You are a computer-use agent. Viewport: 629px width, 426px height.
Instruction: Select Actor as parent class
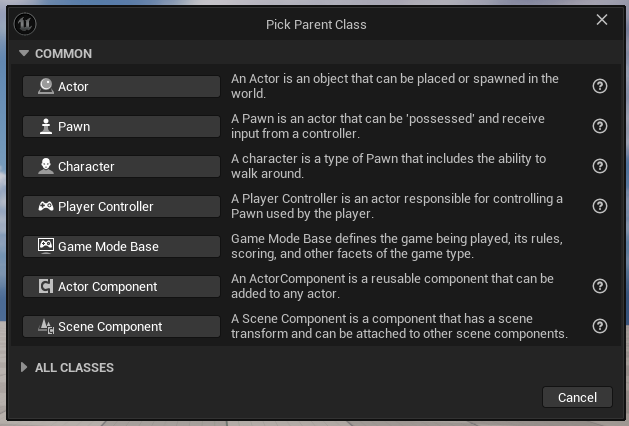[121, 86]
